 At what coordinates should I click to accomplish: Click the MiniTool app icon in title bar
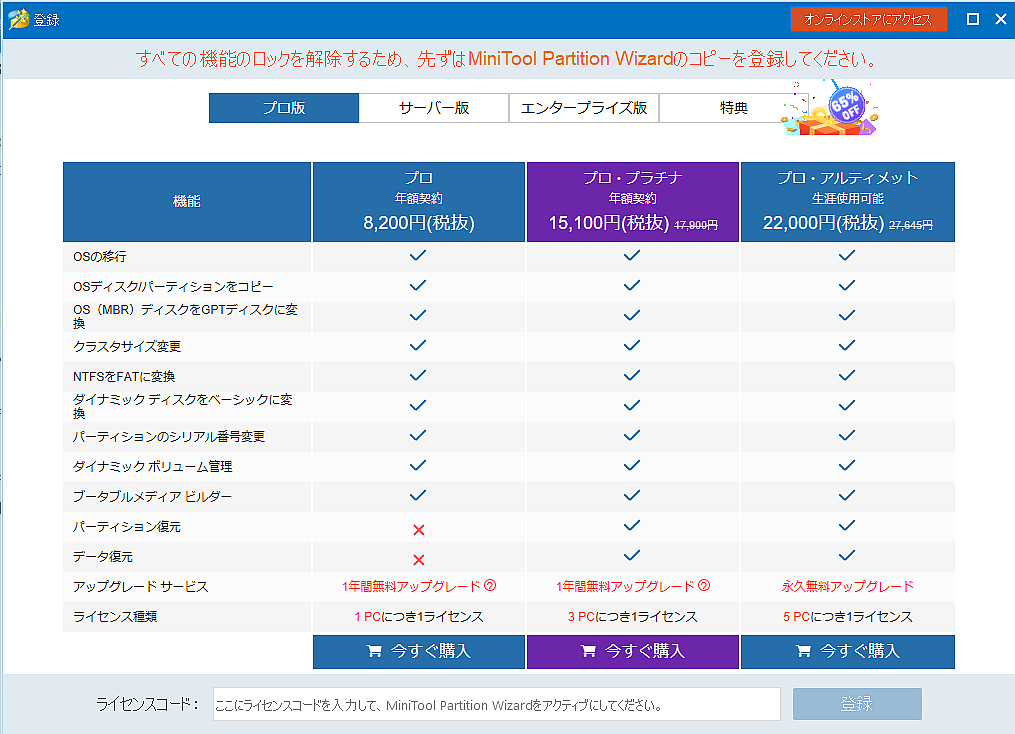tap(17, 19)
